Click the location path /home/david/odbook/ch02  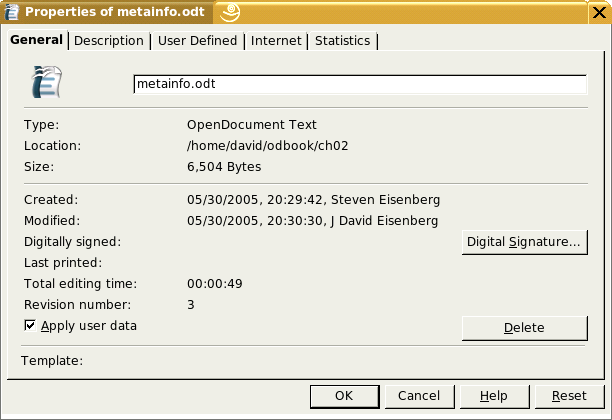pyautogui.click(x=267, y=146)
